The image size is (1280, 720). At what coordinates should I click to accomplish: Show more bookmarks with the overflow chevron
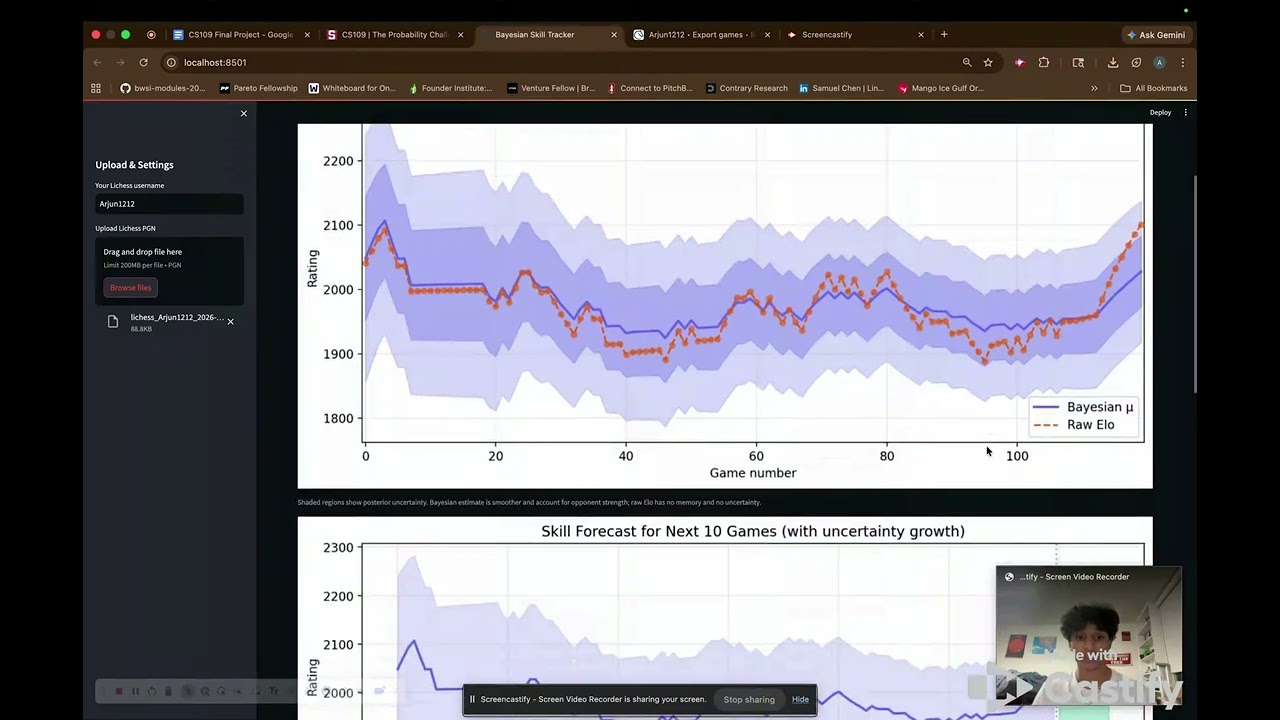click(x=1094, y=88)
